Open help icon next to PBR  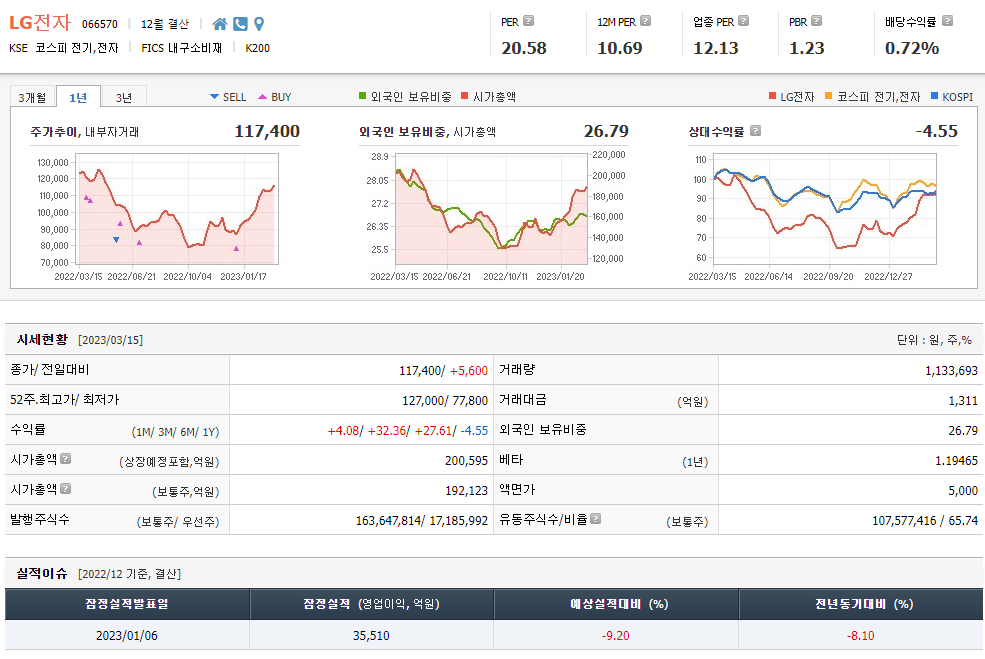click(x=816, y=21)
